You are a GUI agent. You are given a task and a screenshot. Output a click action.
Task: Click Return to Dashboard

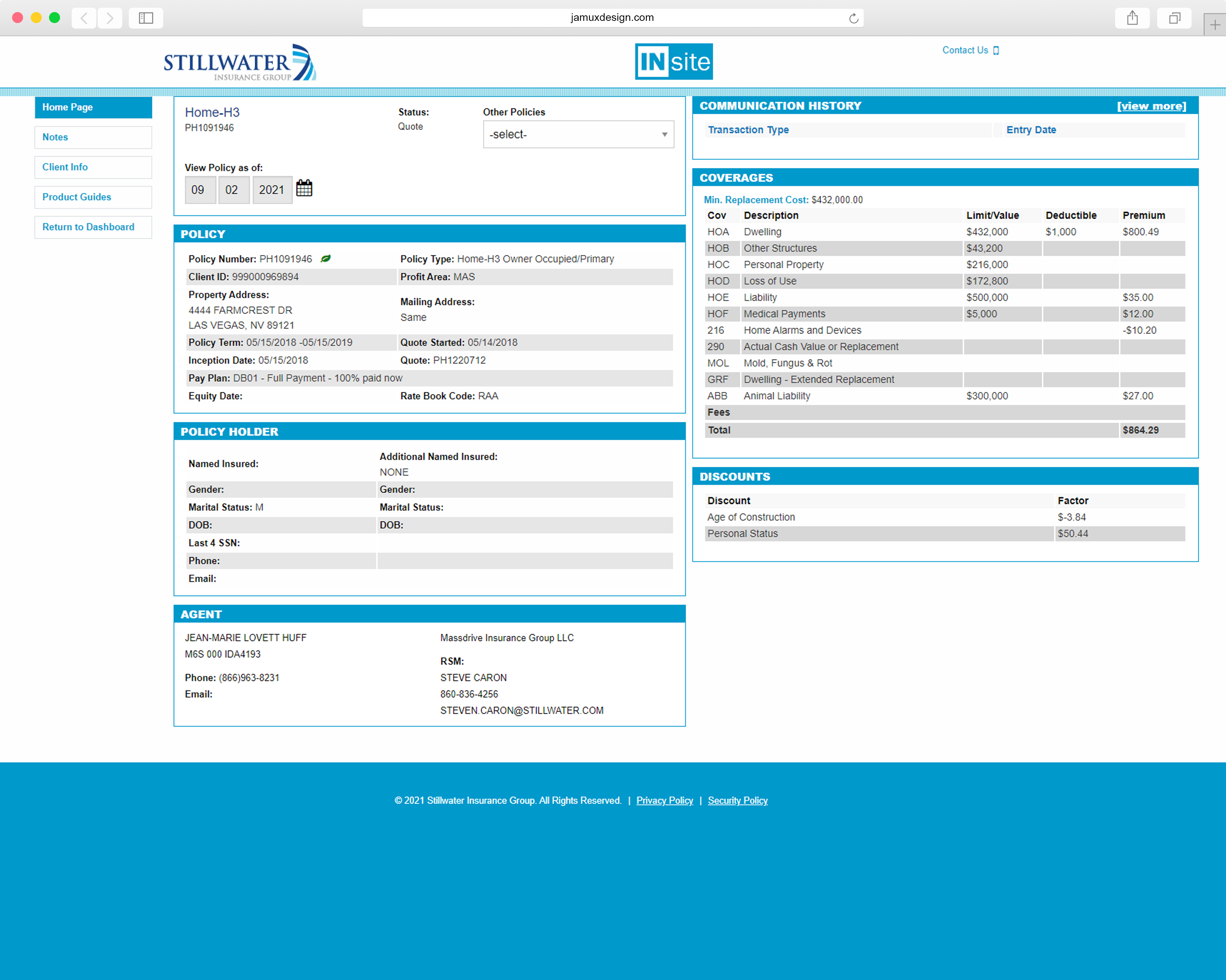click(x=93, y=227)
